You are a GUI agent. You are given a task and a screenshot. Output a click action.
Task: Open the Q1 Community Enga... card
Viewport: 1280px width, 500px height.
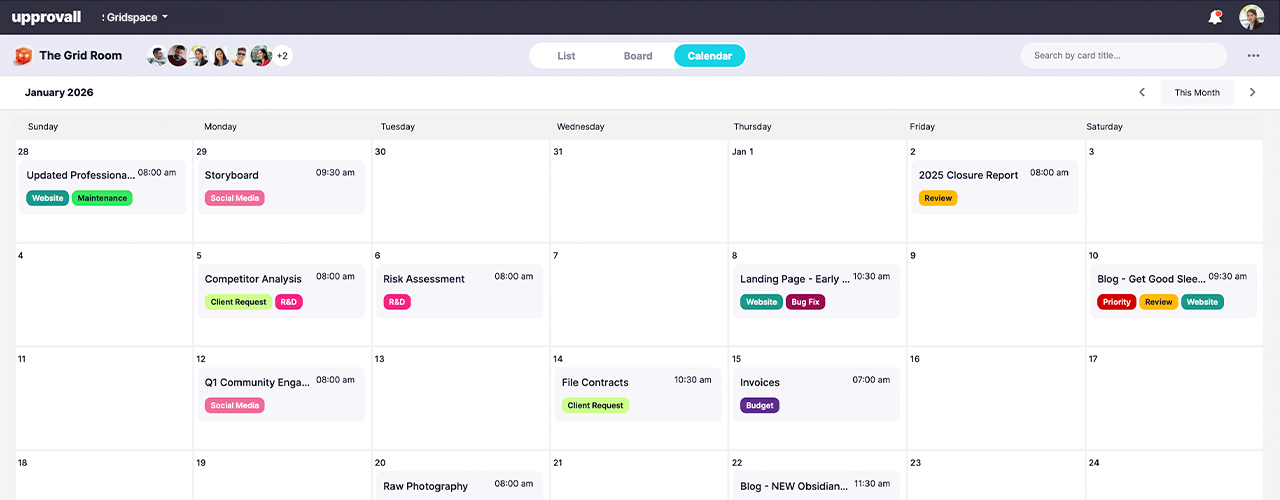point(281,394)
